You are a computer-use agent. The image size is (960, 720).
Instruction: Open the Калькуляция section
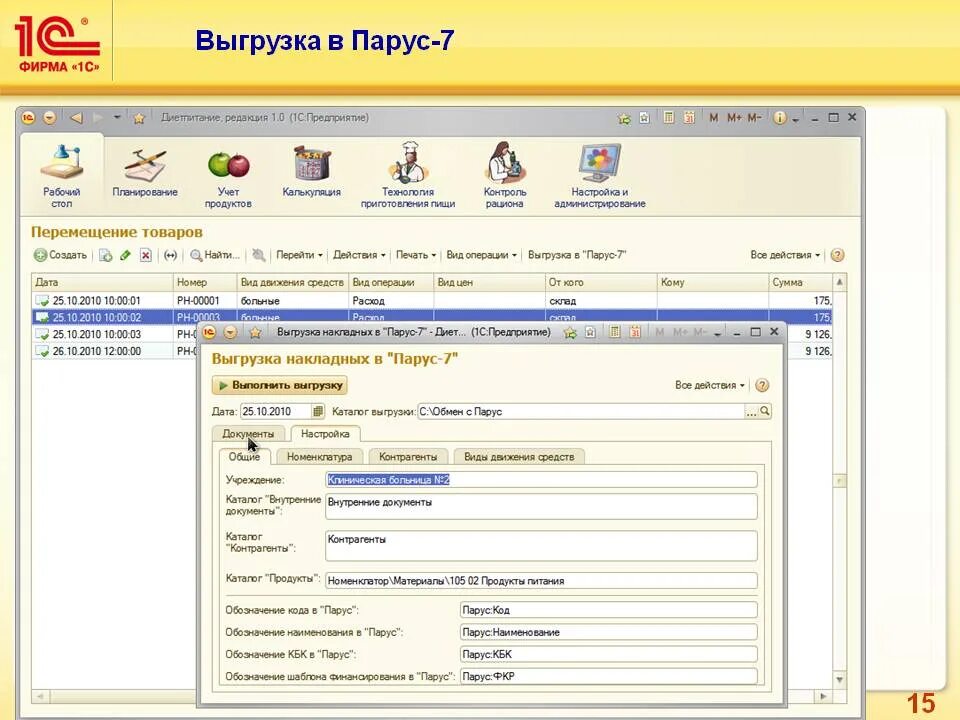click(312, 172)
